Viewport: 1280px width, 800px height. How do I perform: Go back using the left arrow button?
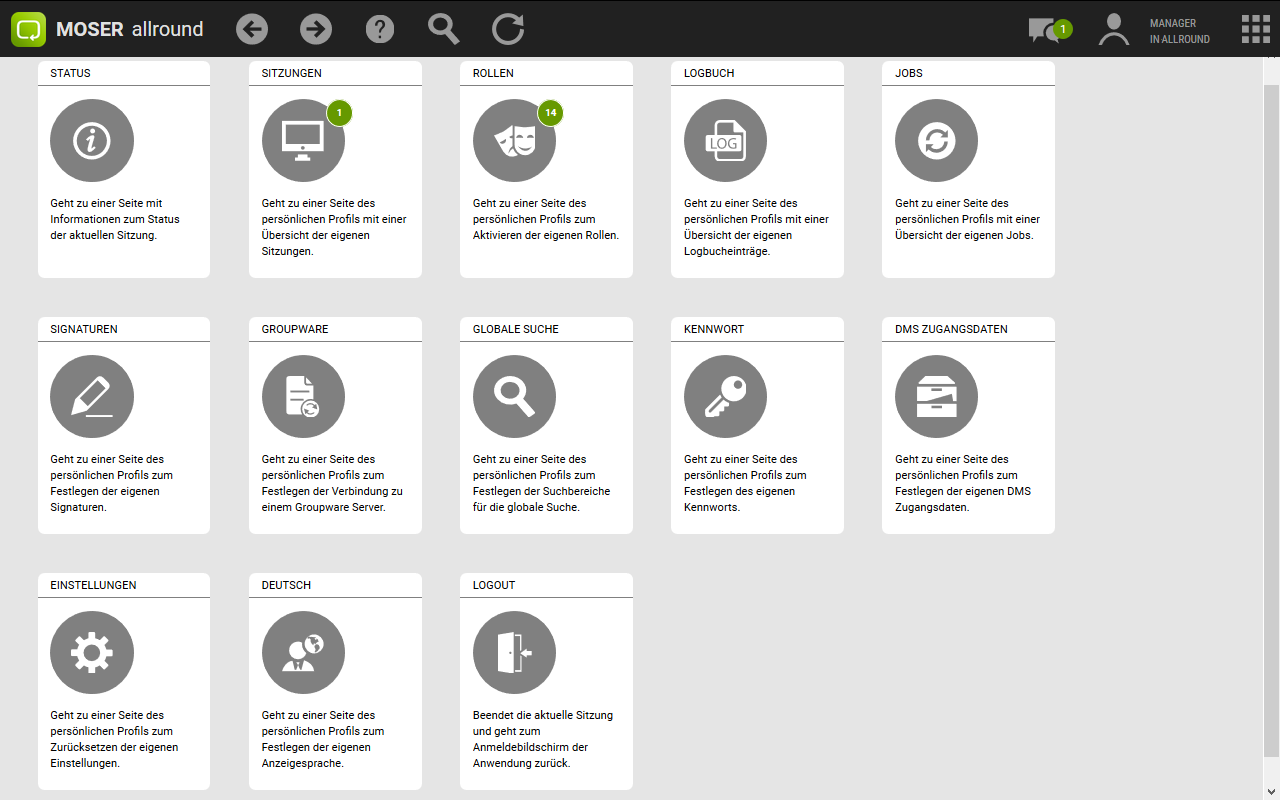click(x=252, y=29)
